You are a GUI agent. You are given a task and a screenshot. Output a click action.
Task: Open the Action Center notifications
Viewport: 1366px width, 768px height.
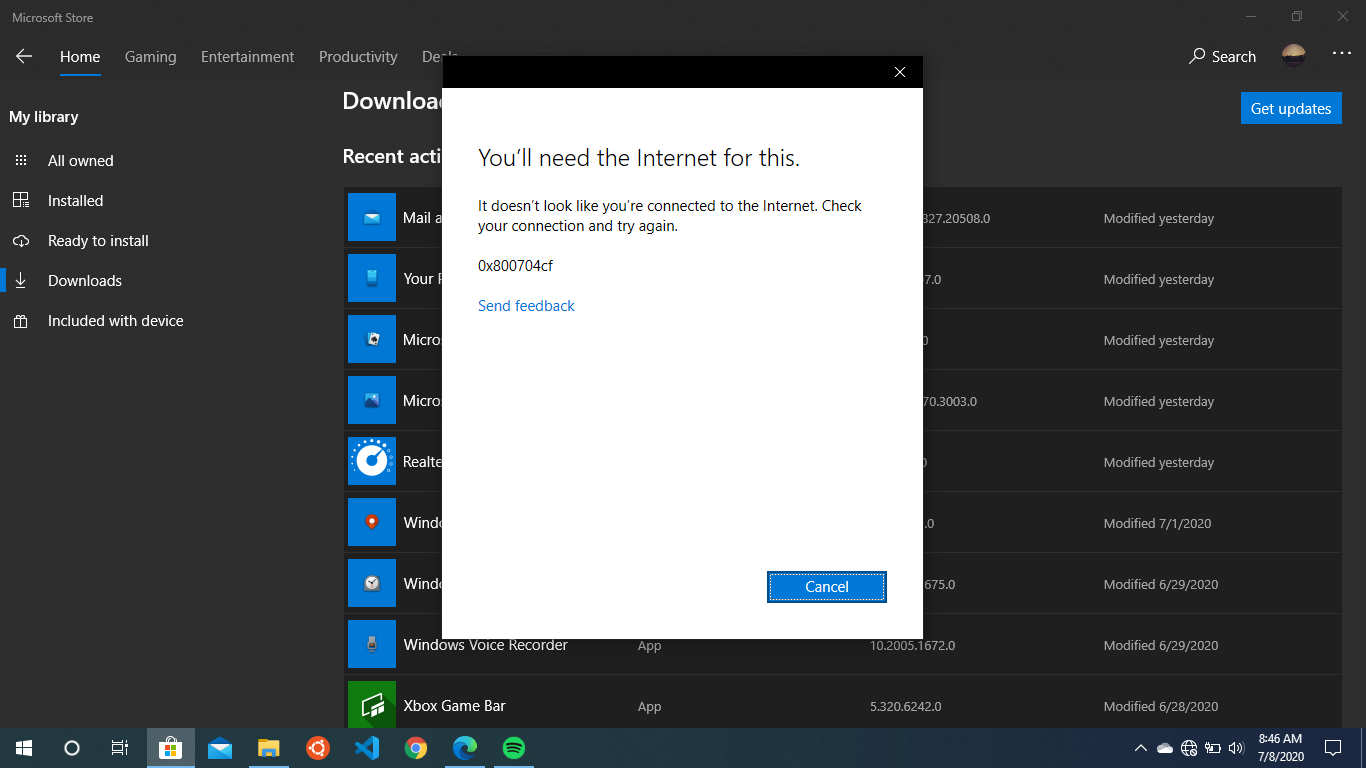tap(1332, 748)
